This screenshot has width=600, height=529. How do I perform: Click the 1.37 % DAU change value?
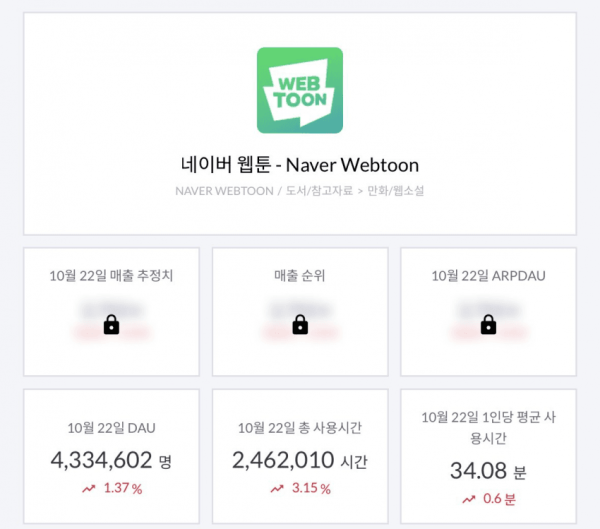tap(123, 488)
